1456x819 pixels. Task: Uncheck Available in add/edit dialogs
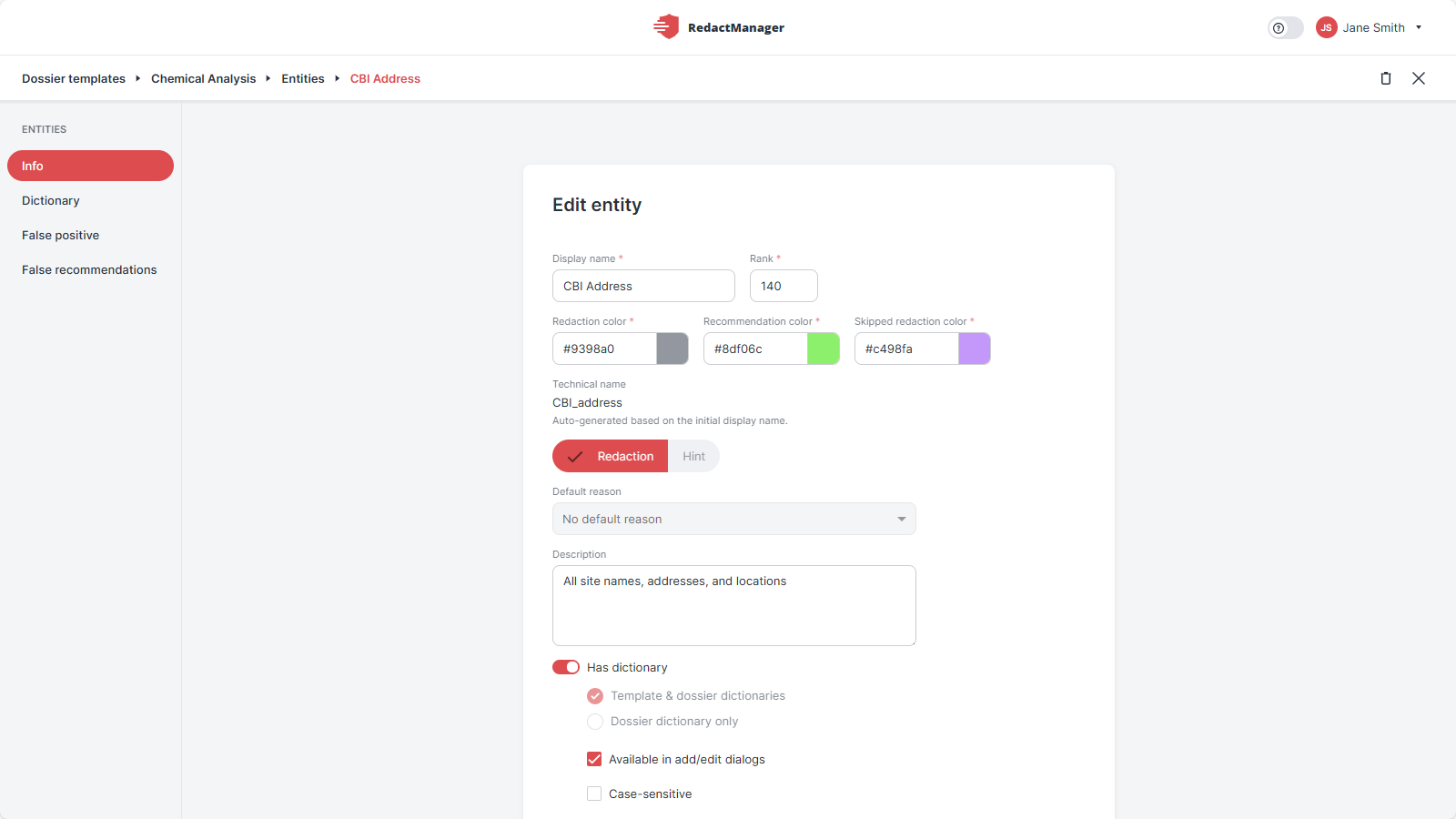[x=594, y=759]
